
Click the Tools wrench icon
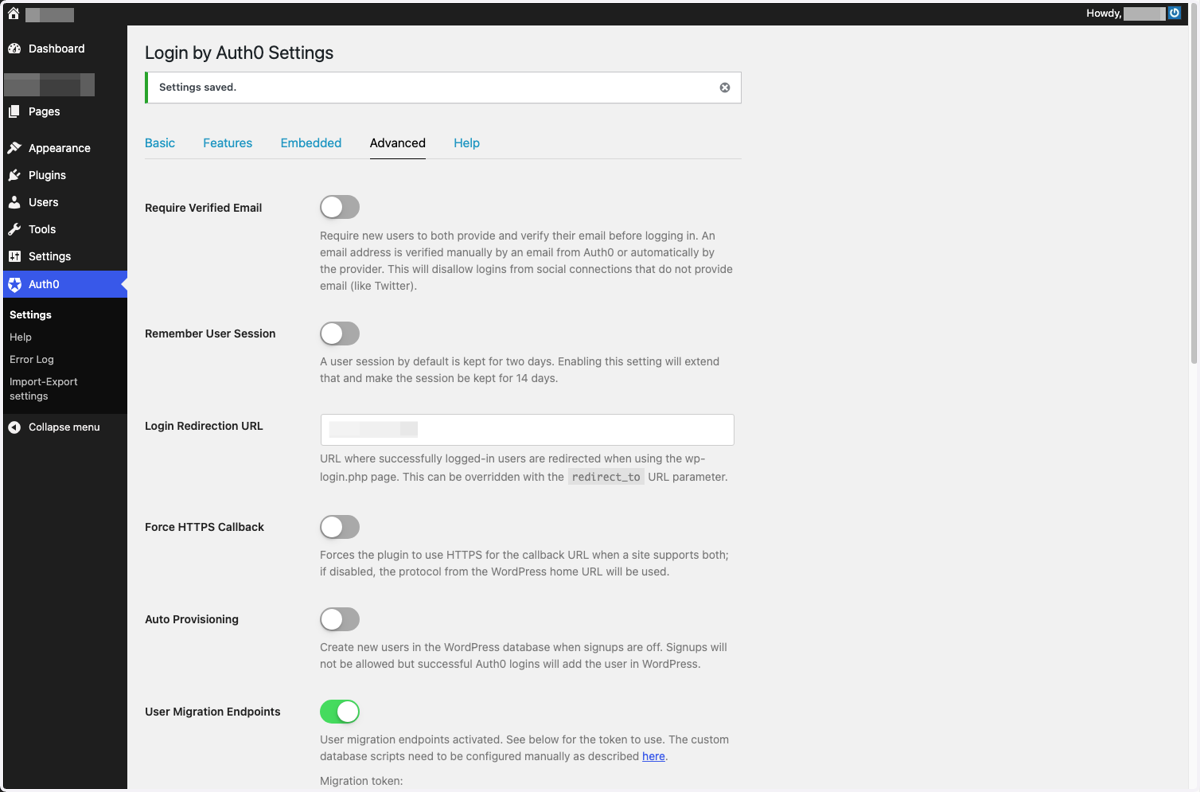click(14, 229)
